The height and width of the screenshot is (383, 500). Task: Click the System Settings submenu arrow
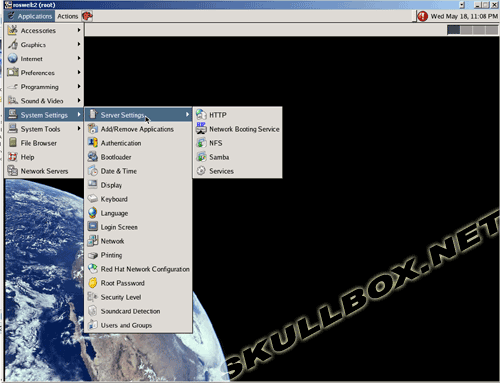pyautogui.click(x=79, y=114)
